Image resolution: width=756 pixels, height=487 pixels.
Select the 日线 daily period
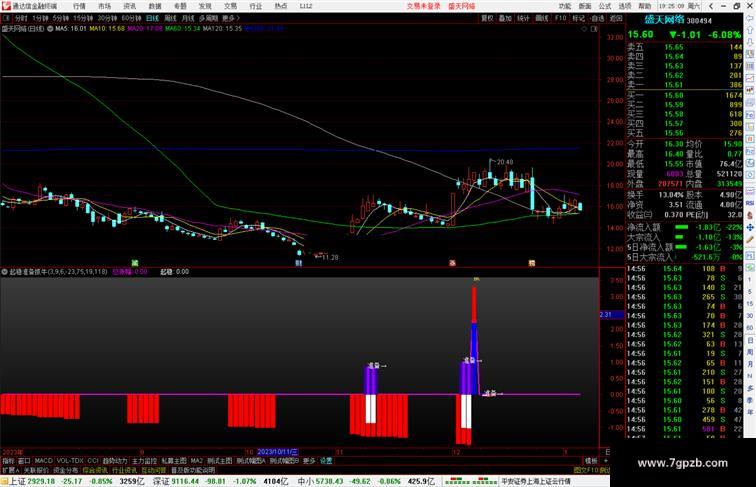(x=152, y=18)
